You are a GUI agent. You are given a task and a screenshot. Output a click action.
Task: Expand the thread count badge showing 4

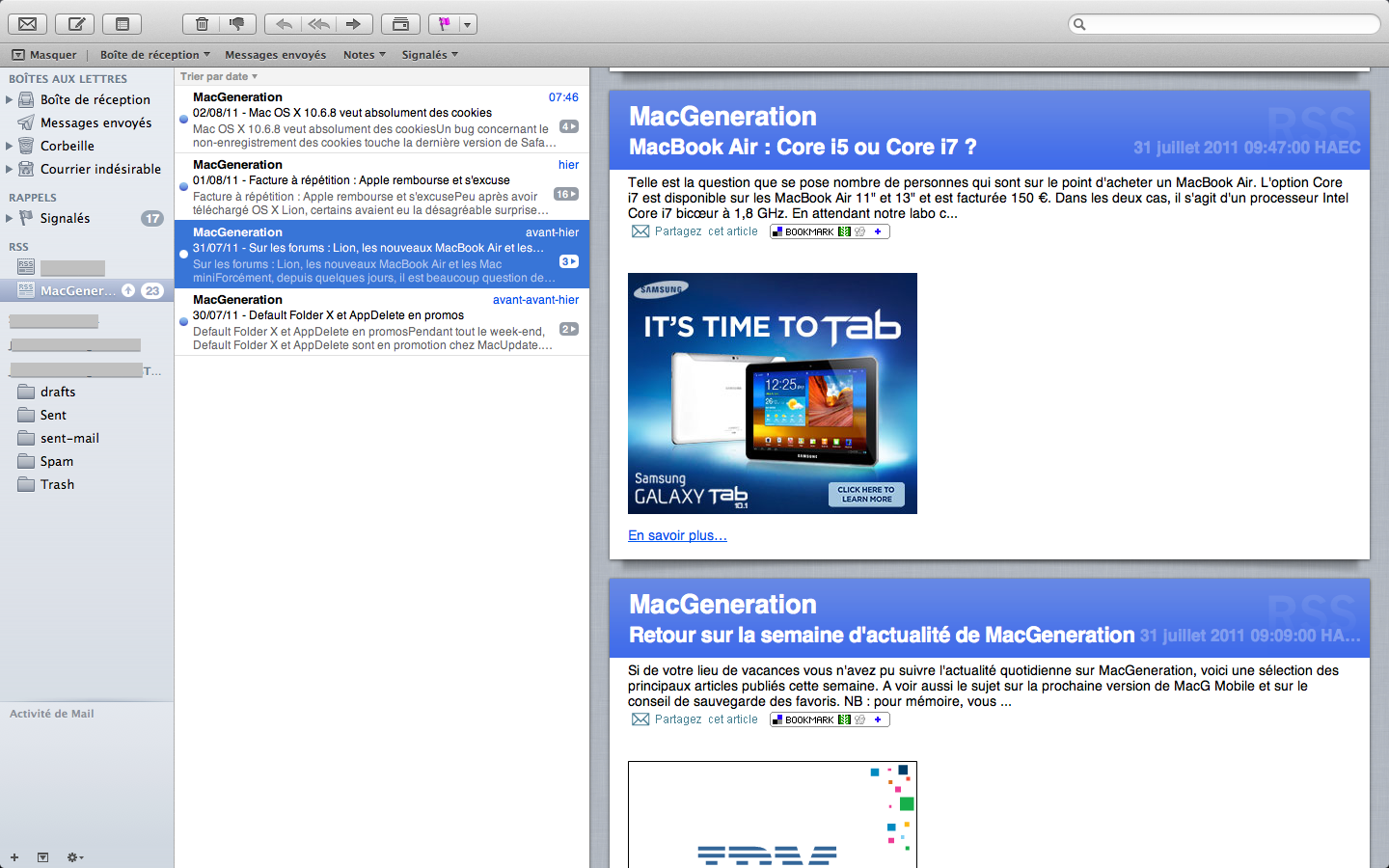(569, 126)
